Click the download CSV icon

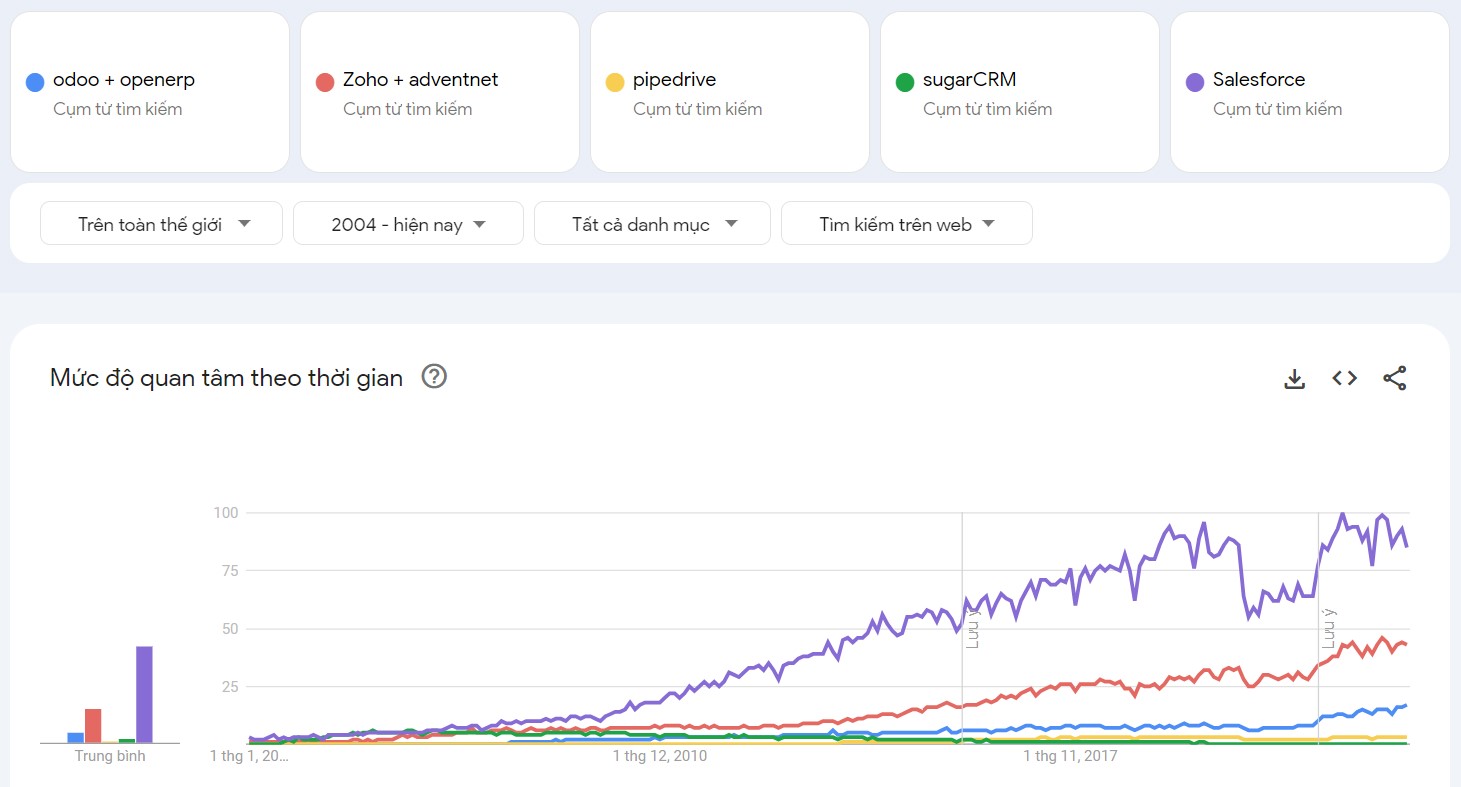click(x=1294, y=378)
